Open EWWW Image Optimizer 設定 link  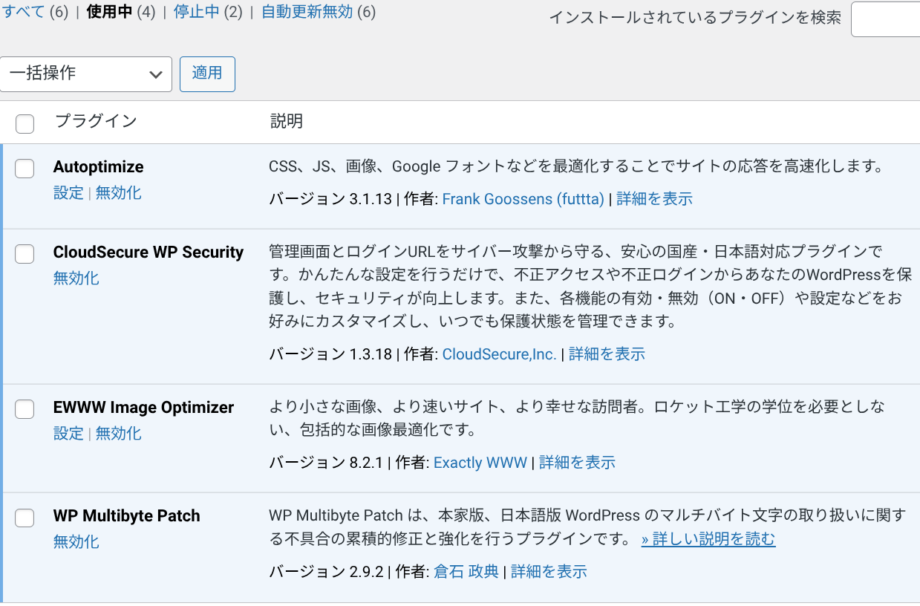point(69,433)
